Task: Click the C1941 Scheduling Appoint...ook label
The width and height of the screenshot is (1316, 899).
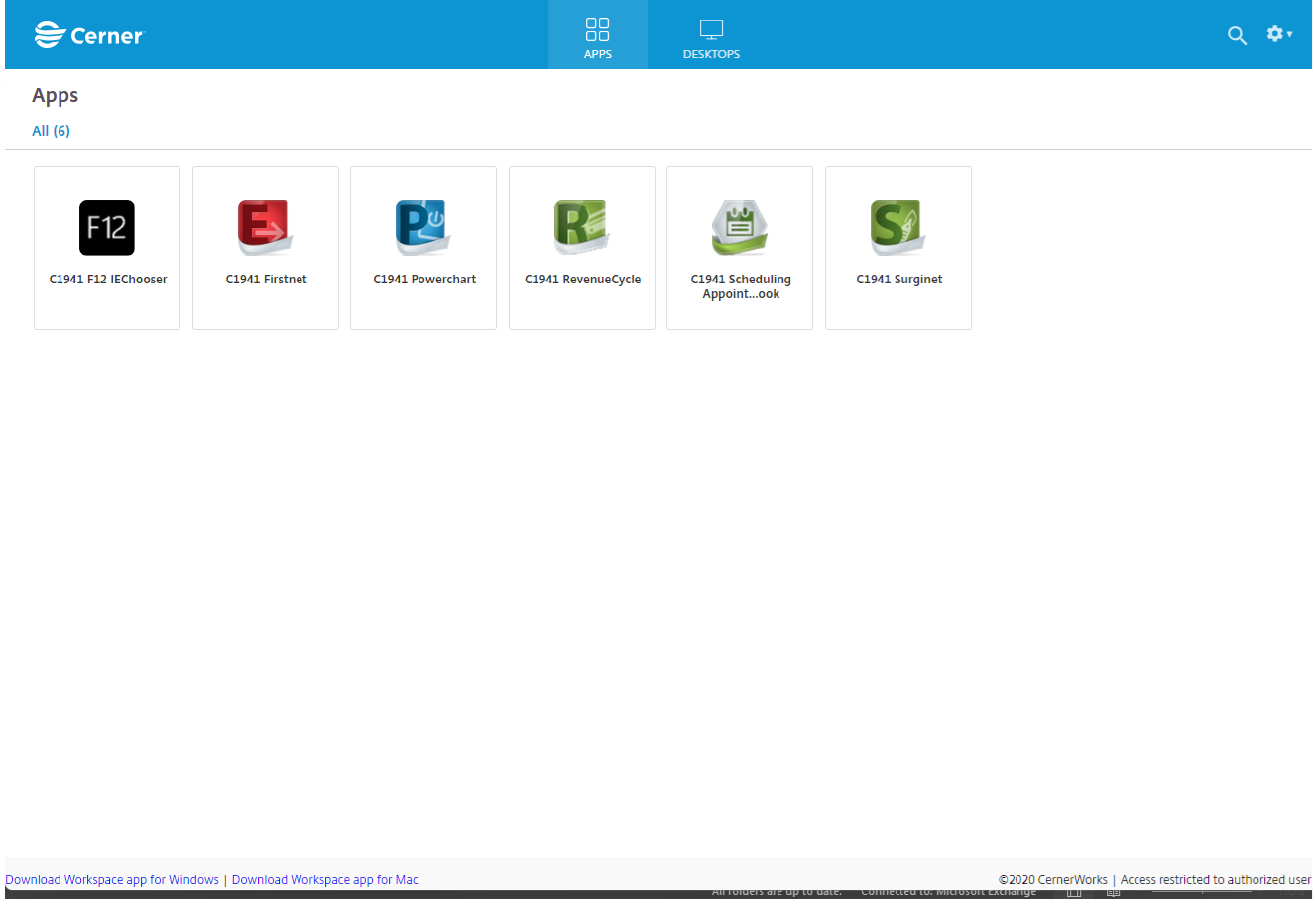Action: [741, 286]
